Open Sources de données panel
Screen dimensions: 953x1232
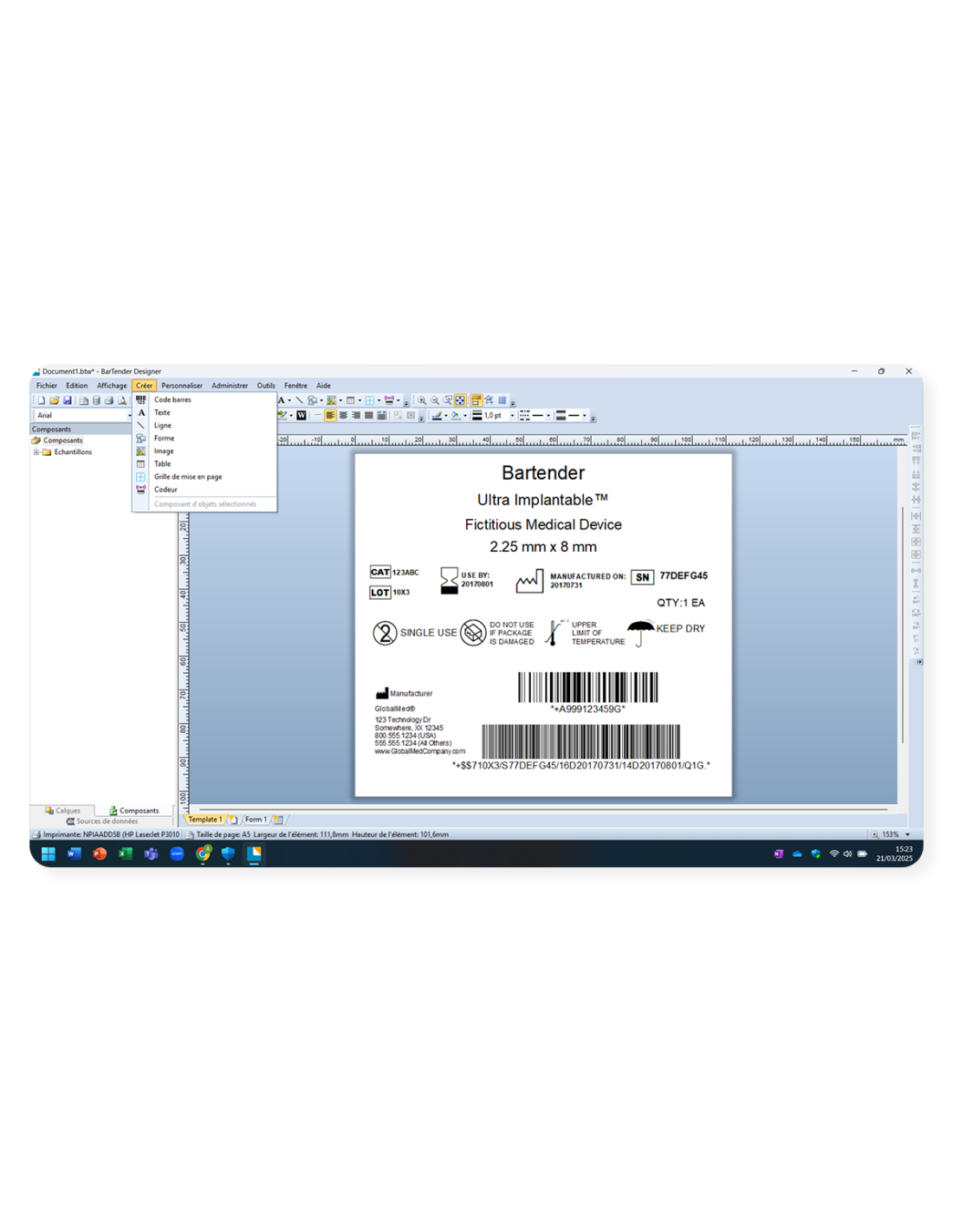102,821
